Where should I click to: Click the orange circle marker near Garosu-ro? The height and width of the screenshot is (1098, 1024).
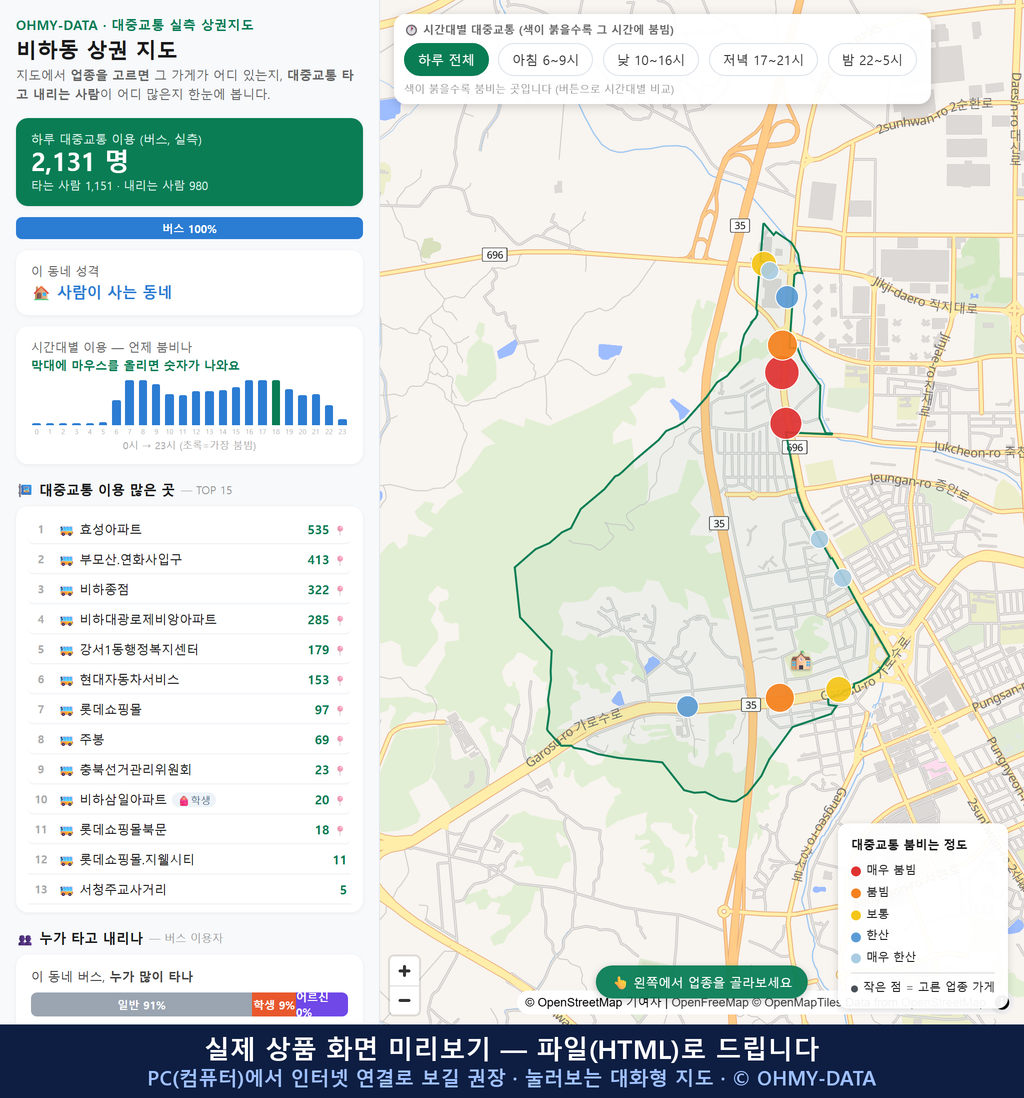(780, 697)
